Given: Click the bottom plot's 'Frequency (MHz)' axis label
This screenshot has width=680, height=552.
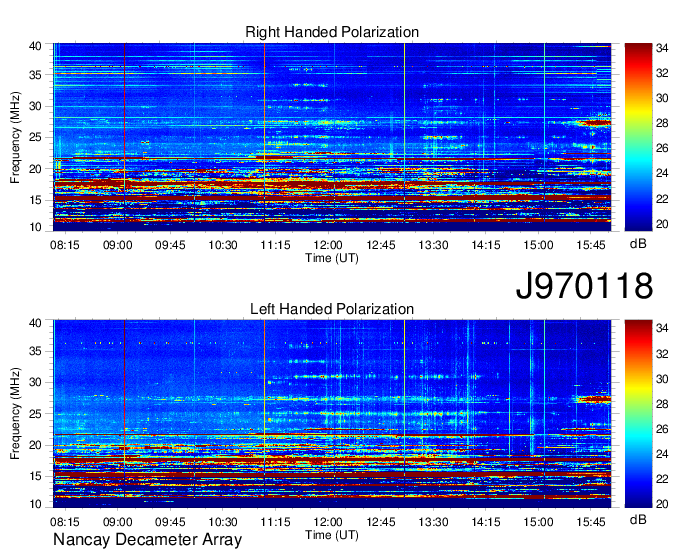Looking at the screenshot, I should (15, 414).
